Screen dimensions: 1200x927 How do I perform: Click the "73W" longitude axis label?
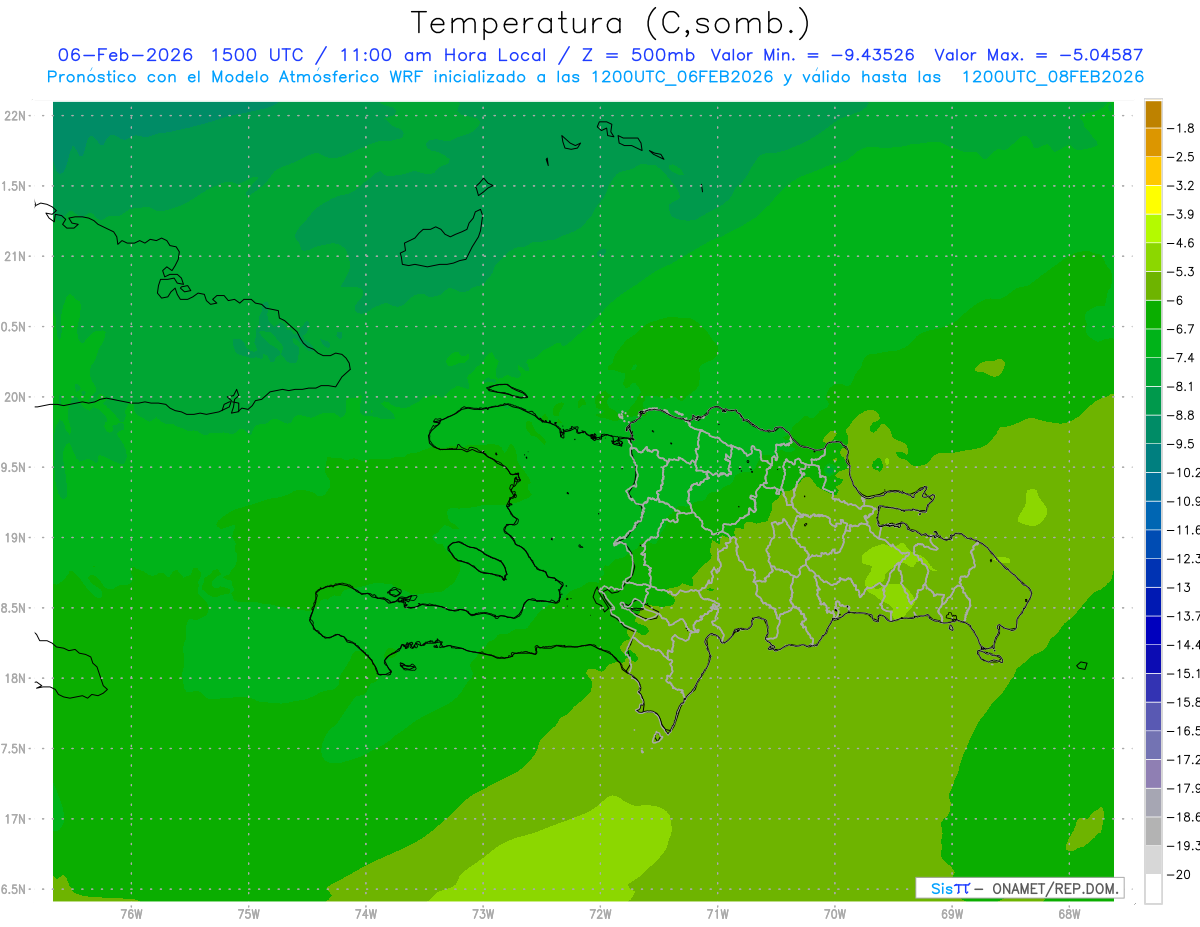tap(483, 913)
